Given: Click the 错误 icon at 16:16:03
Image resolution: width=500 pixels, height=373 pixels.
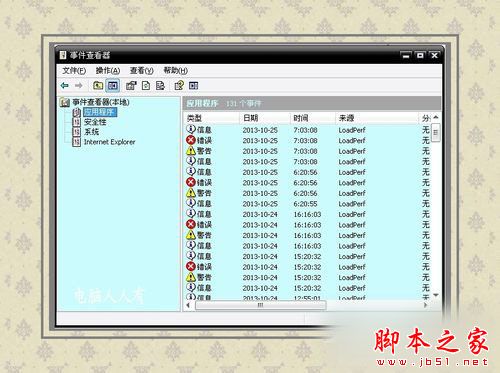Looking at the screenshot, I should (191, 224).
